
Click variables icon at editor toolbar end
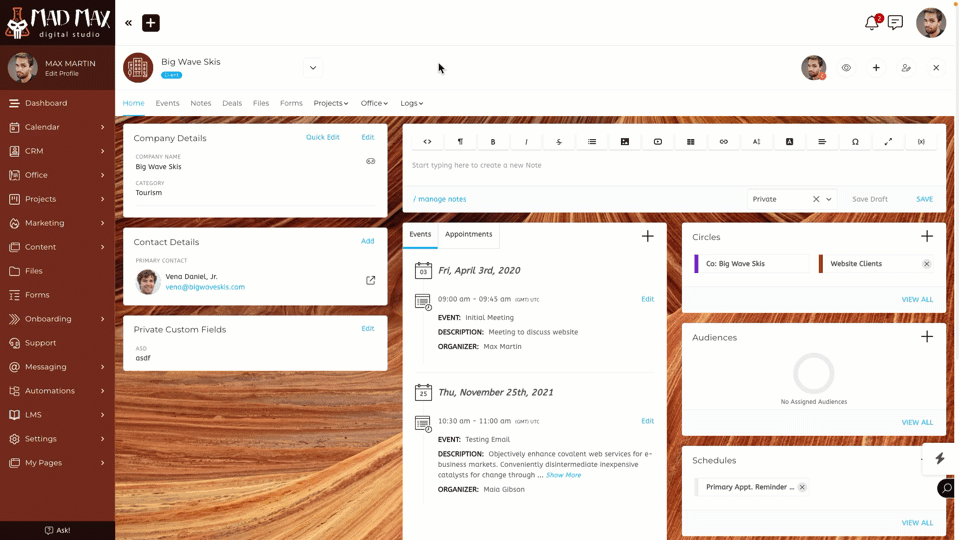point(921,141)
